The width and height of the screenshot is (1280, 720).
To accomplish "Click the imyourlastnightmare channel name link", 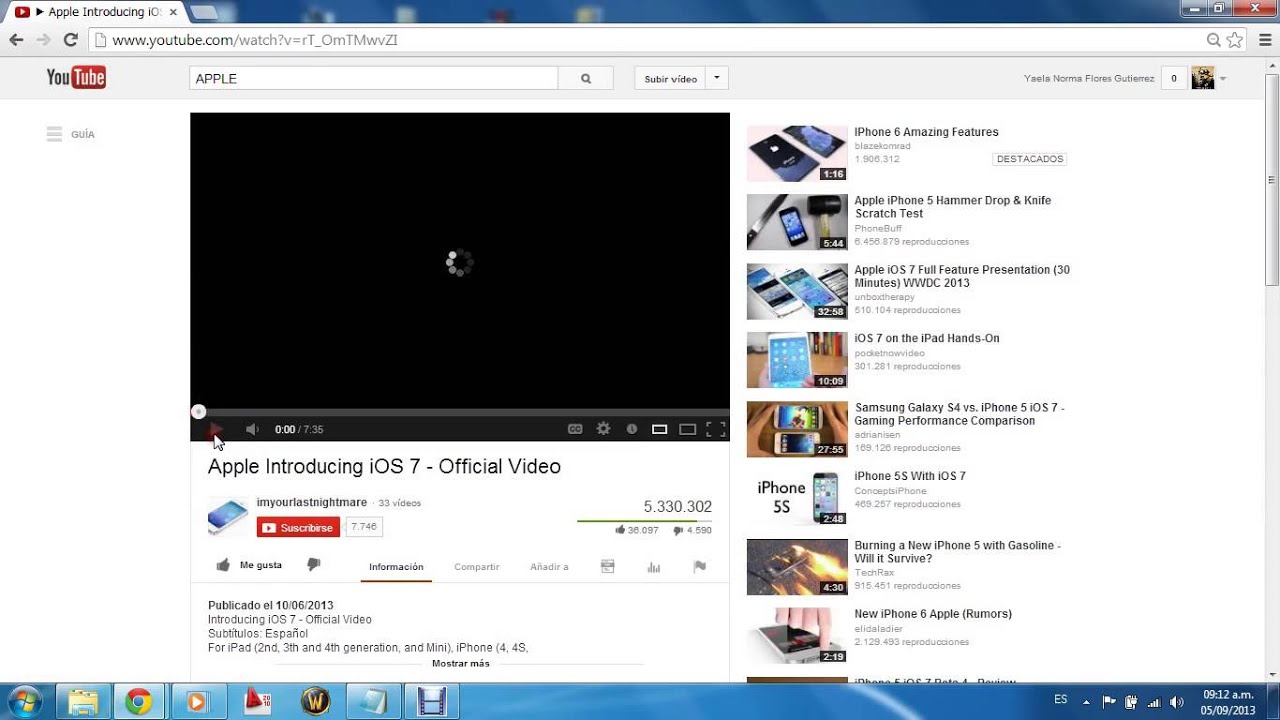I will coord(312,502).
